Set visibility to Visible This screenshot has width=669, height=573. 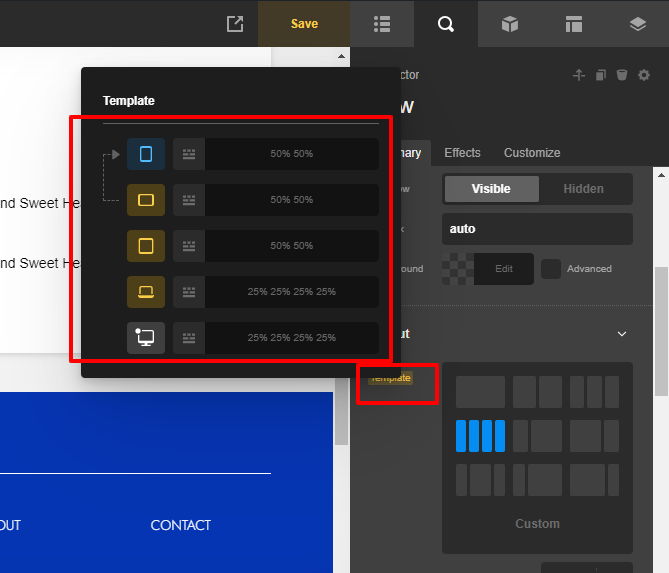click(x=491, y=188)
